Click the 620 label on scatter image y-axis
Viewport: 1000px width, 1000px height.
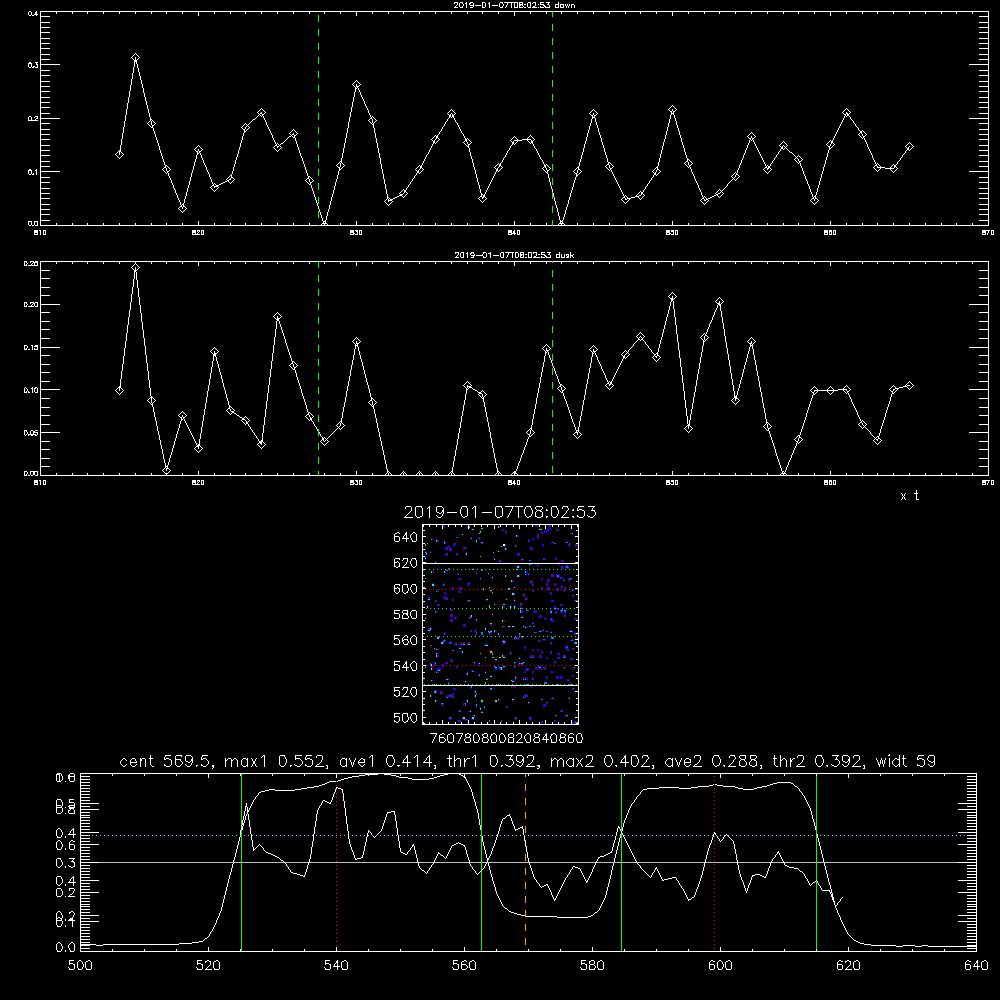click(406, 563)
